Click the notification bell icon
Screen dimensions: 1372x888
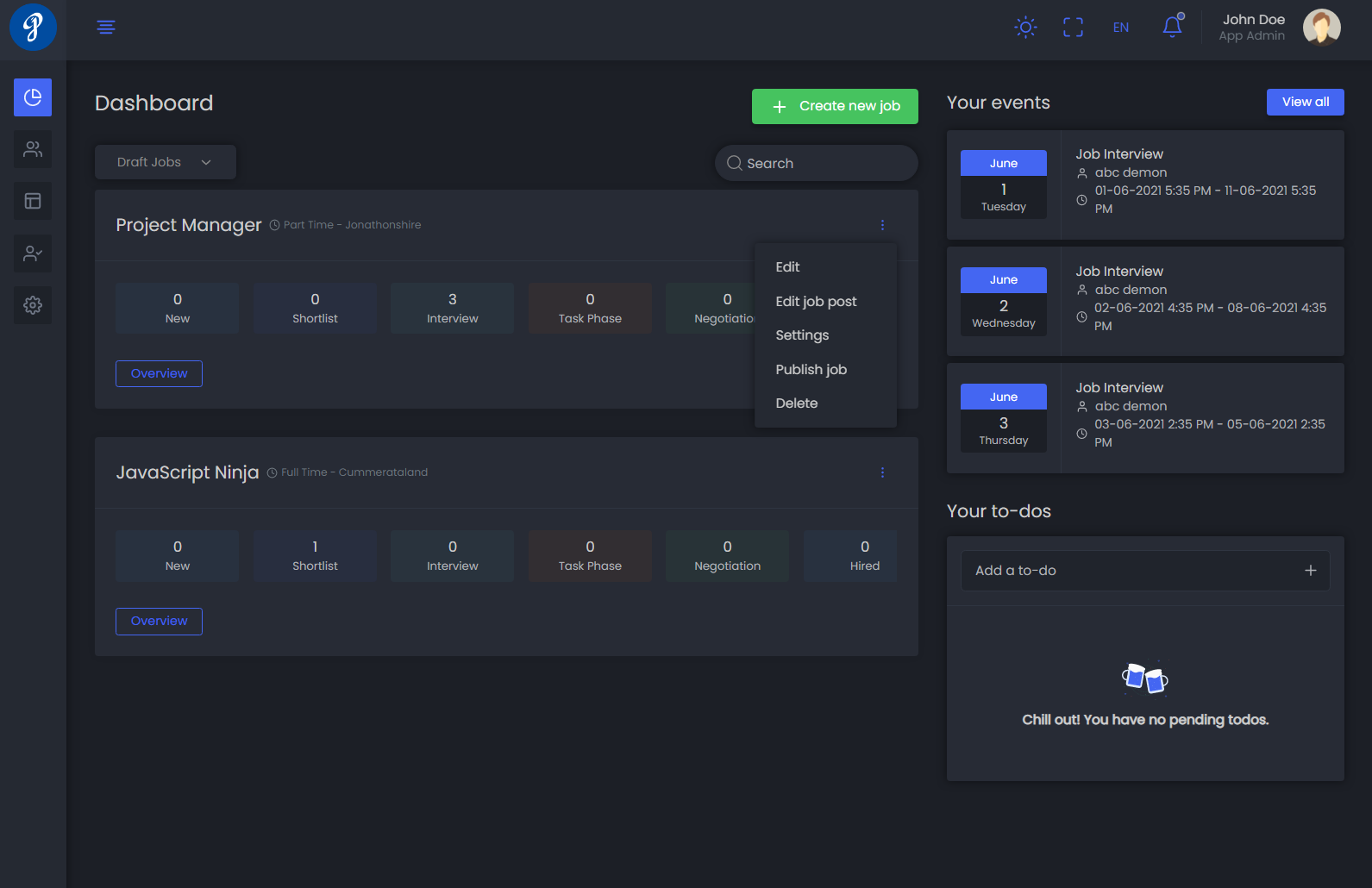(x=1172, y=27)
